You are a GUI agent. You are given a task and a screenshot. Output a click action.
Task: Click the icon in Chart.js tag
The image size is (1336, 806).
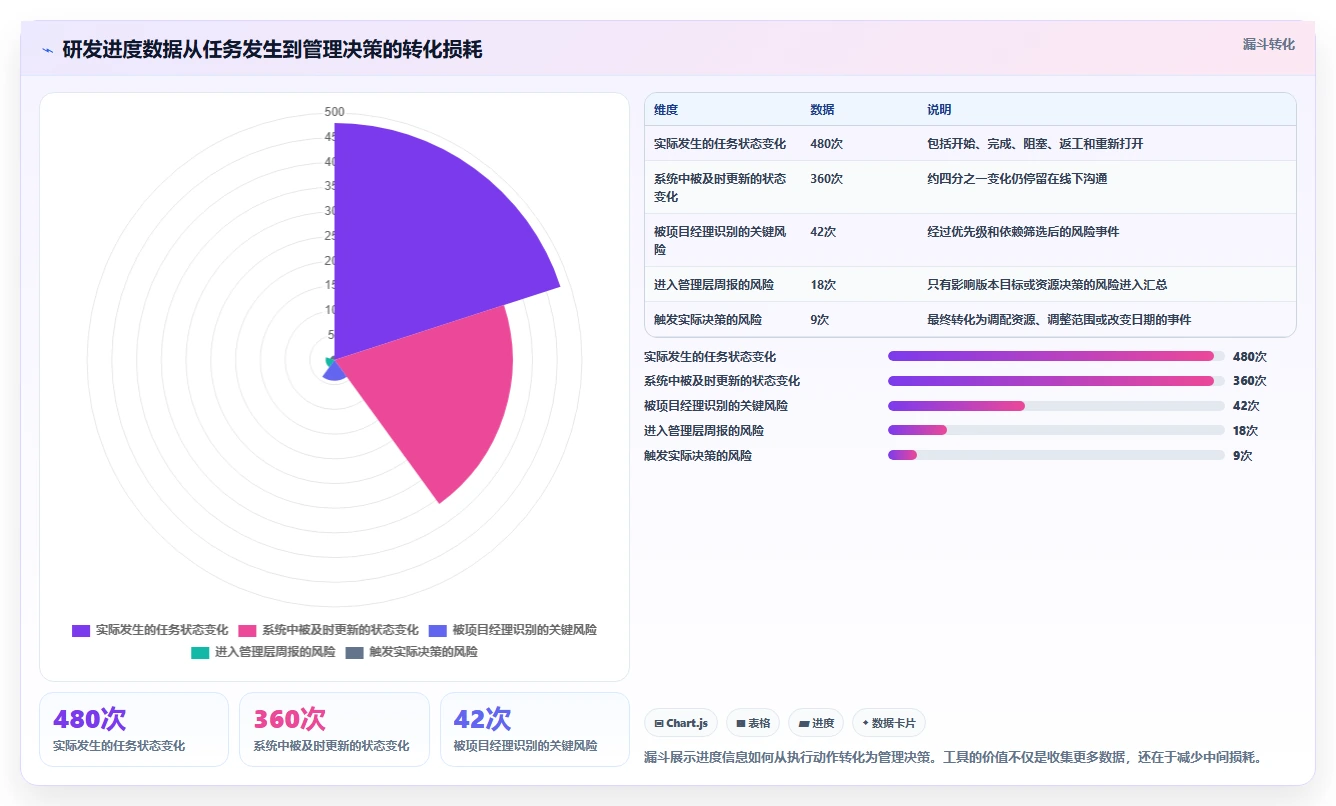(x=659, y=723)
